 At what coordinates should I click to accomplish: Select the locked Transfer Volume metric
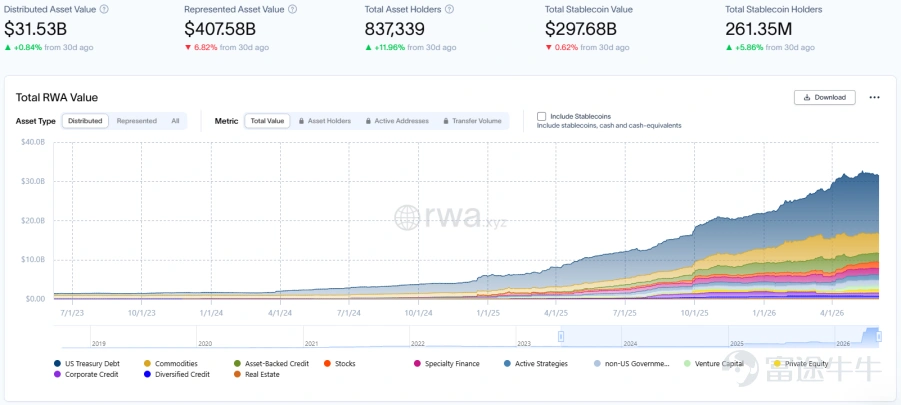[x=472, y=121]
